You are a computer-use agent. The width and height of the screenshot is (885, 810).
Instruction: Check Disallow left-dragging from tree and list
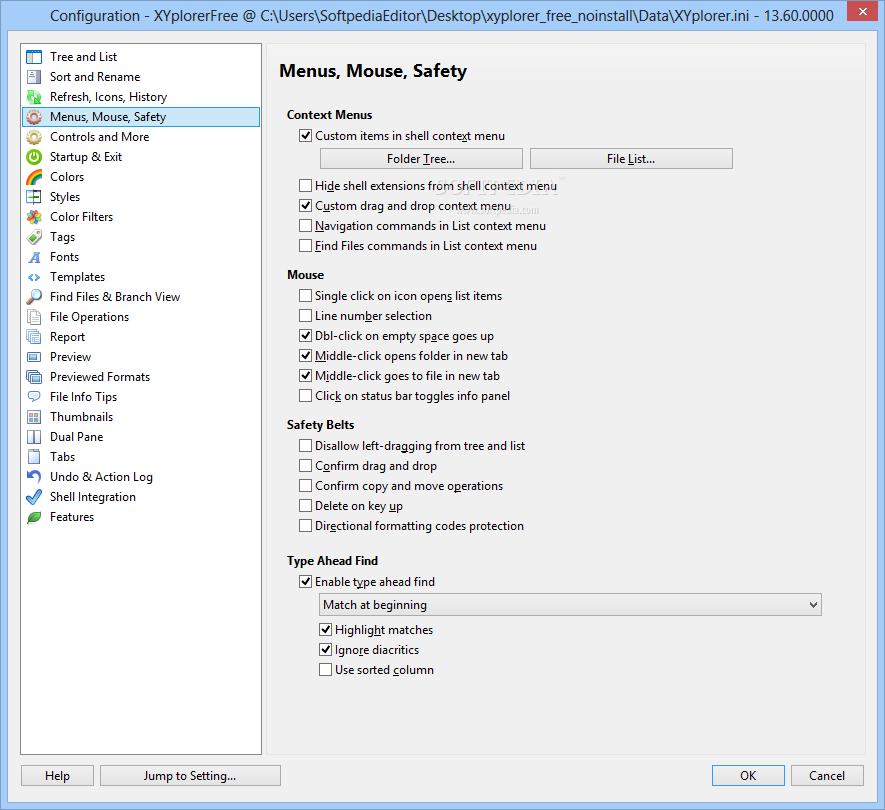click(x=305, y=446)
